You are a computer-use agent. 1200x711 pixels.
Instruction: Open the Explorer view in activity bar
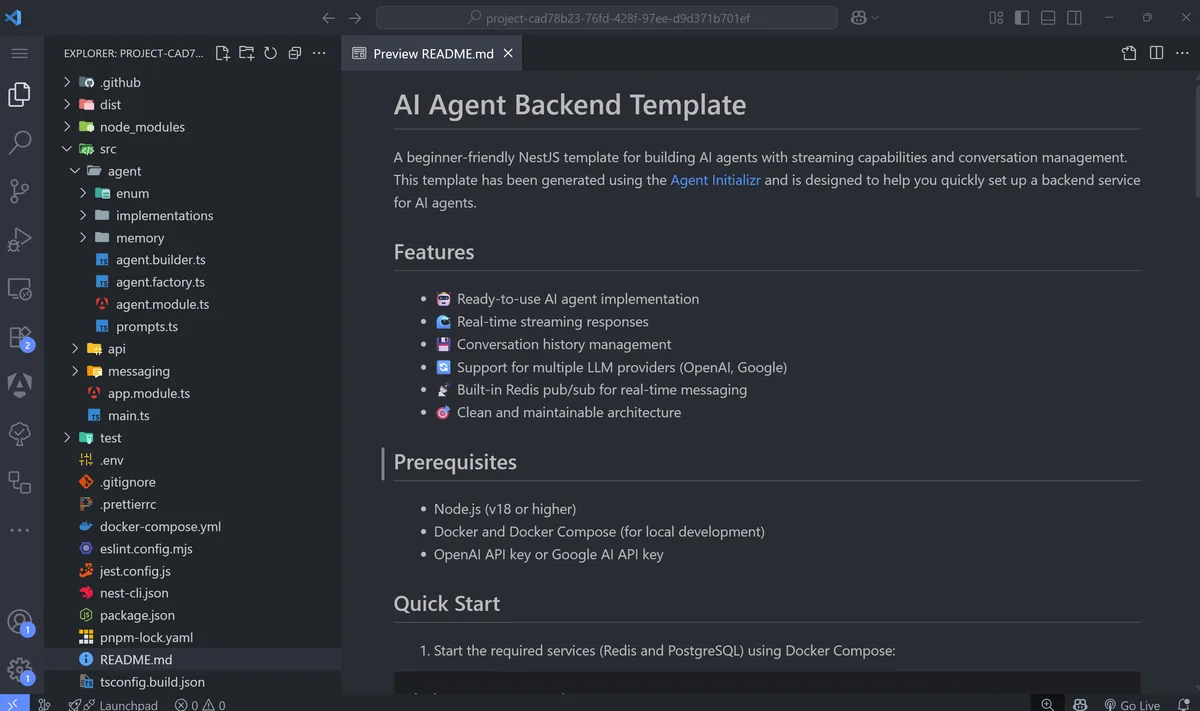point(20,94)
